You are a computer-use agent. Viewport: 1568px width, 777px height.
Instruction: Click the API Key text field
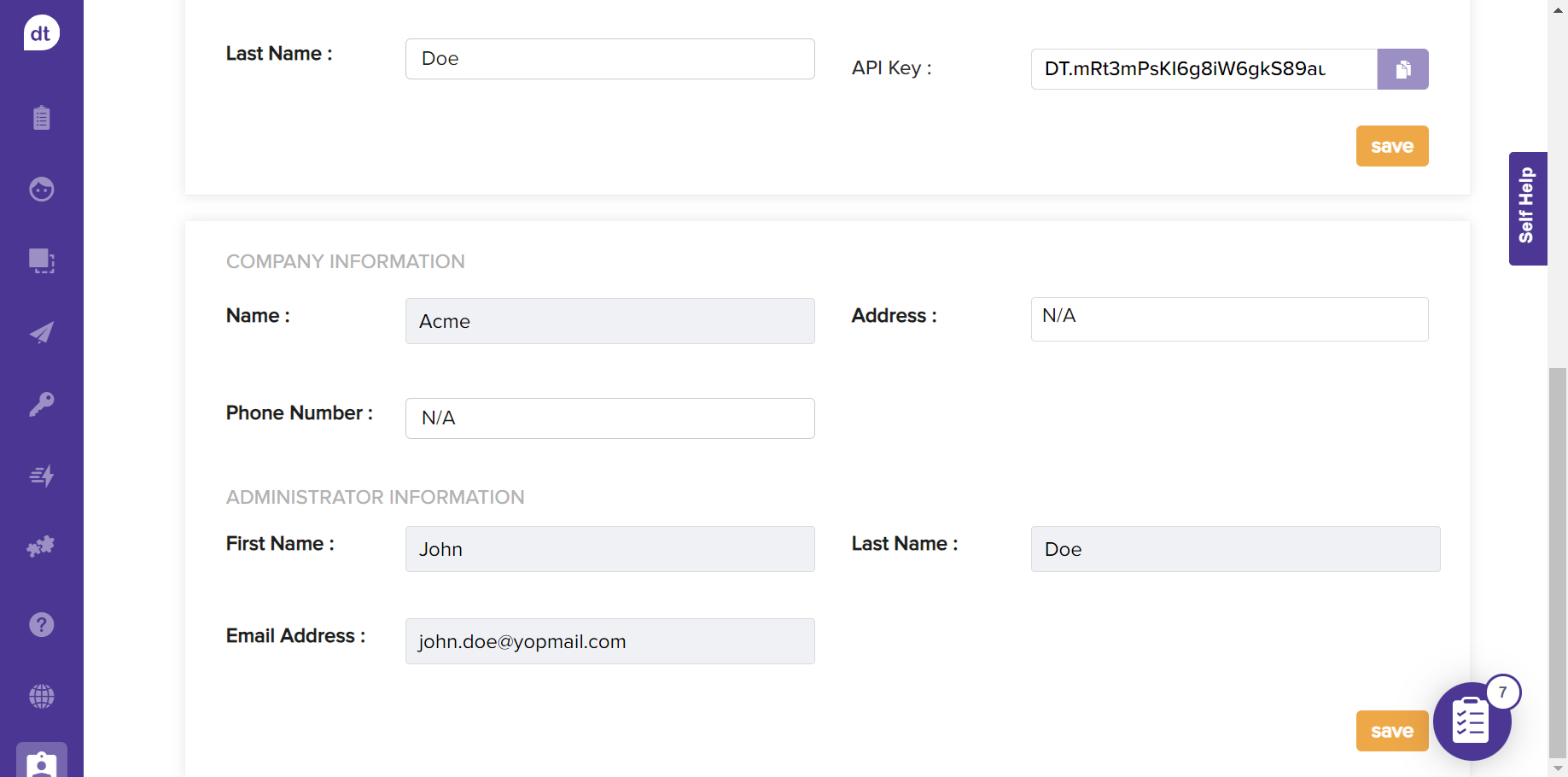coord(1204,69)
